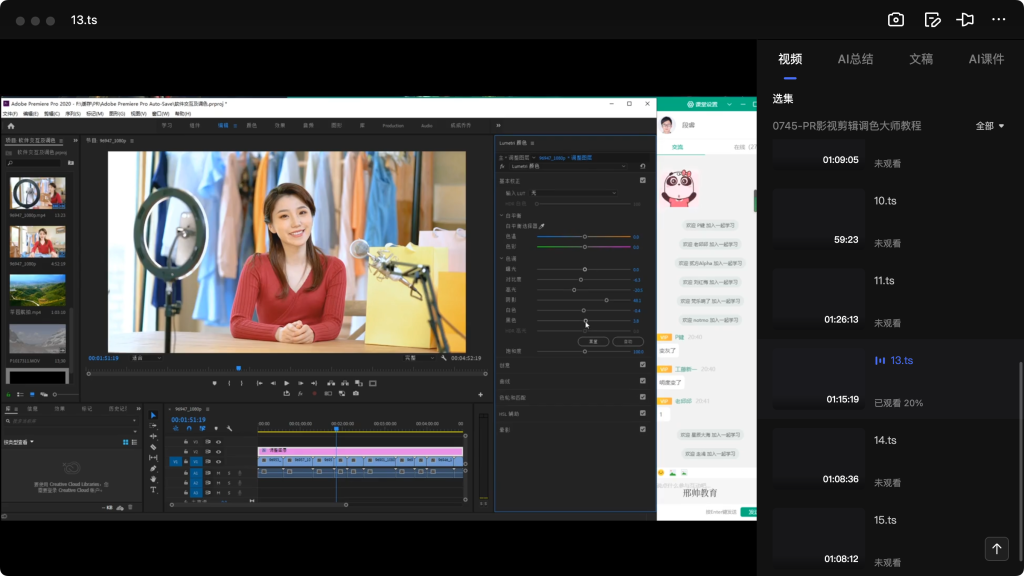Click the pin window icon in title bar

pos(965,20)
